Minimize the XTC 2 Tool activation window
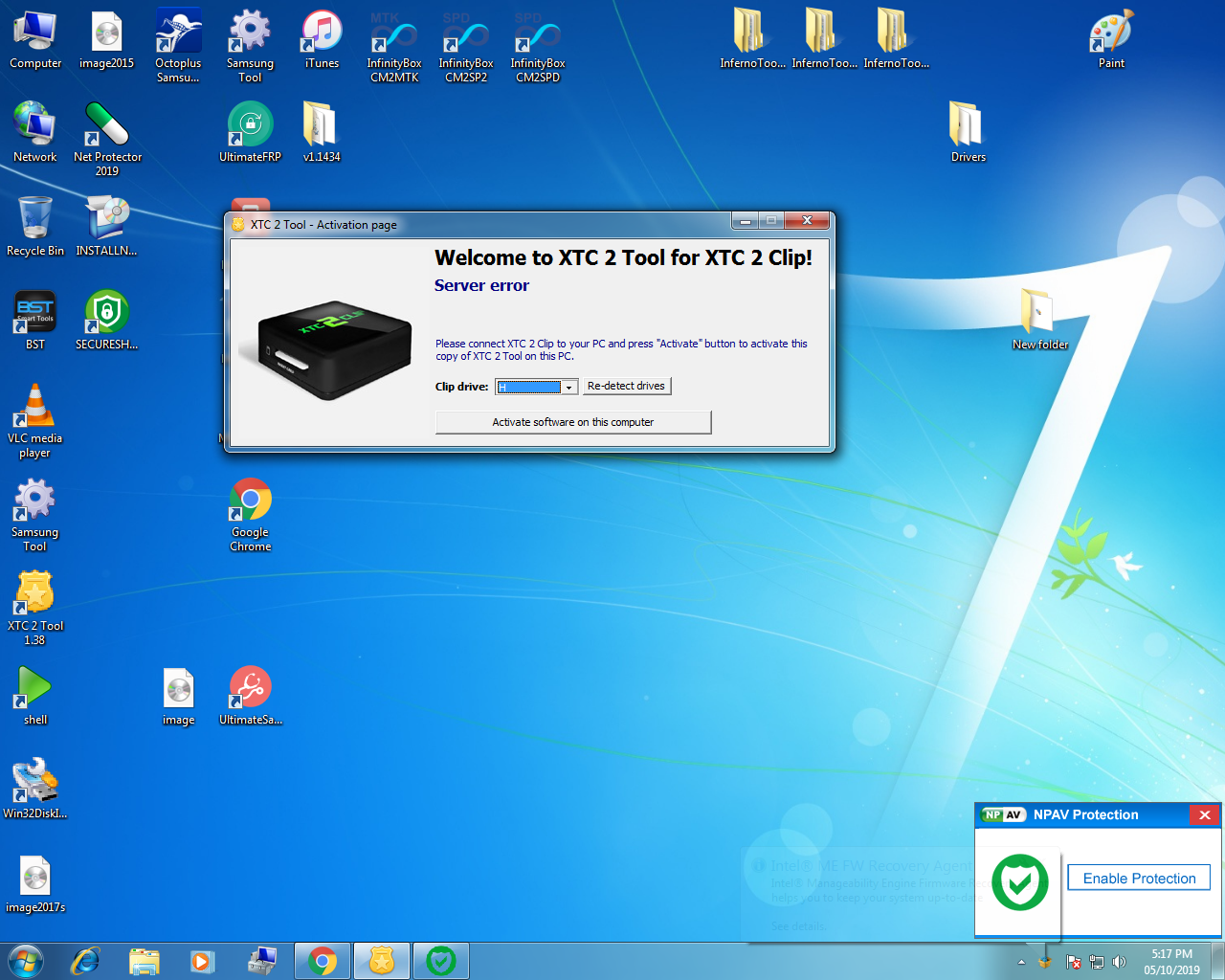The image size is (1225, 980). click(x=745, y=221)
